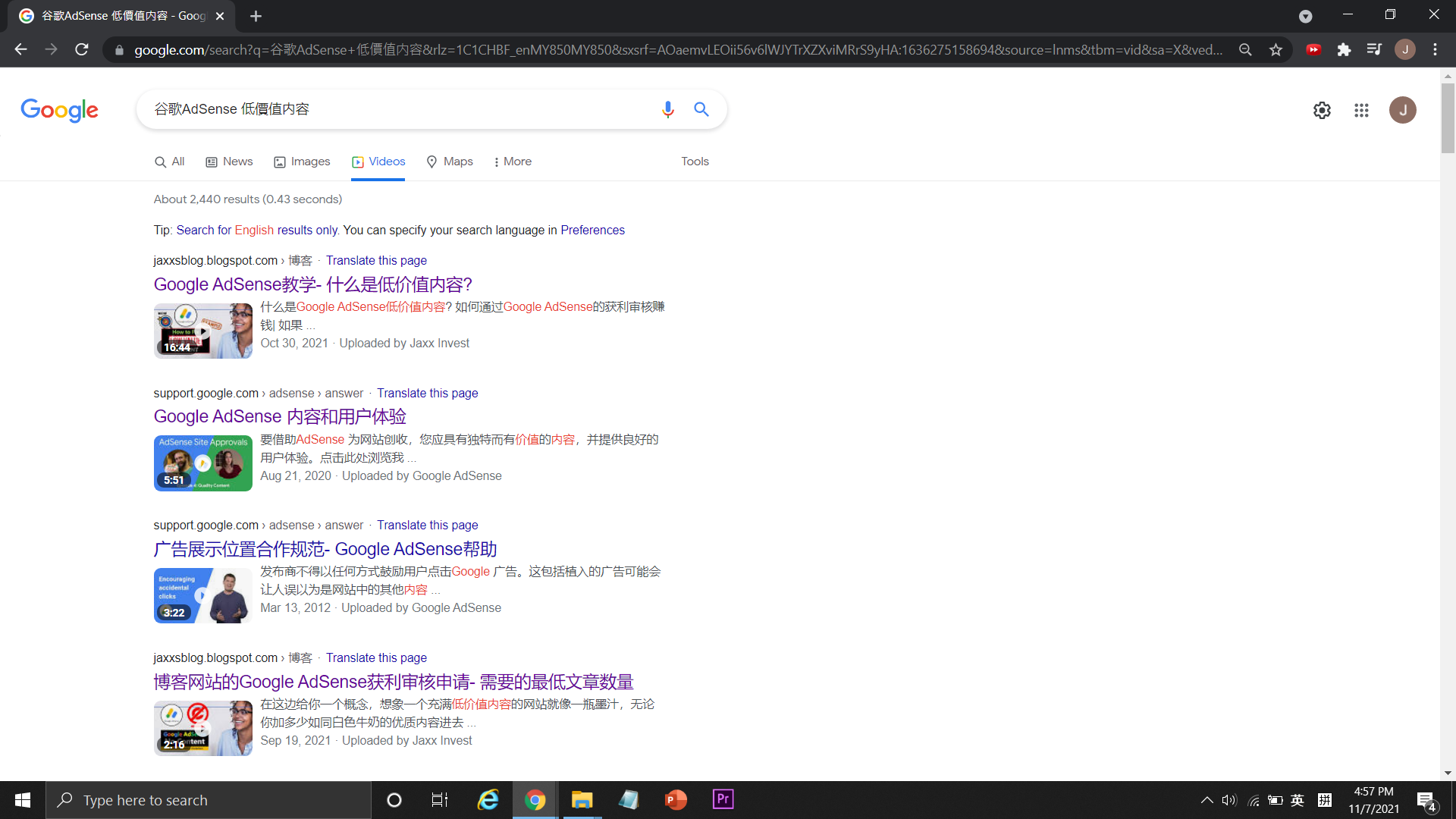
Task: Translate the 最低文章数量 jaxxsblog result
Action: (376, 657)
